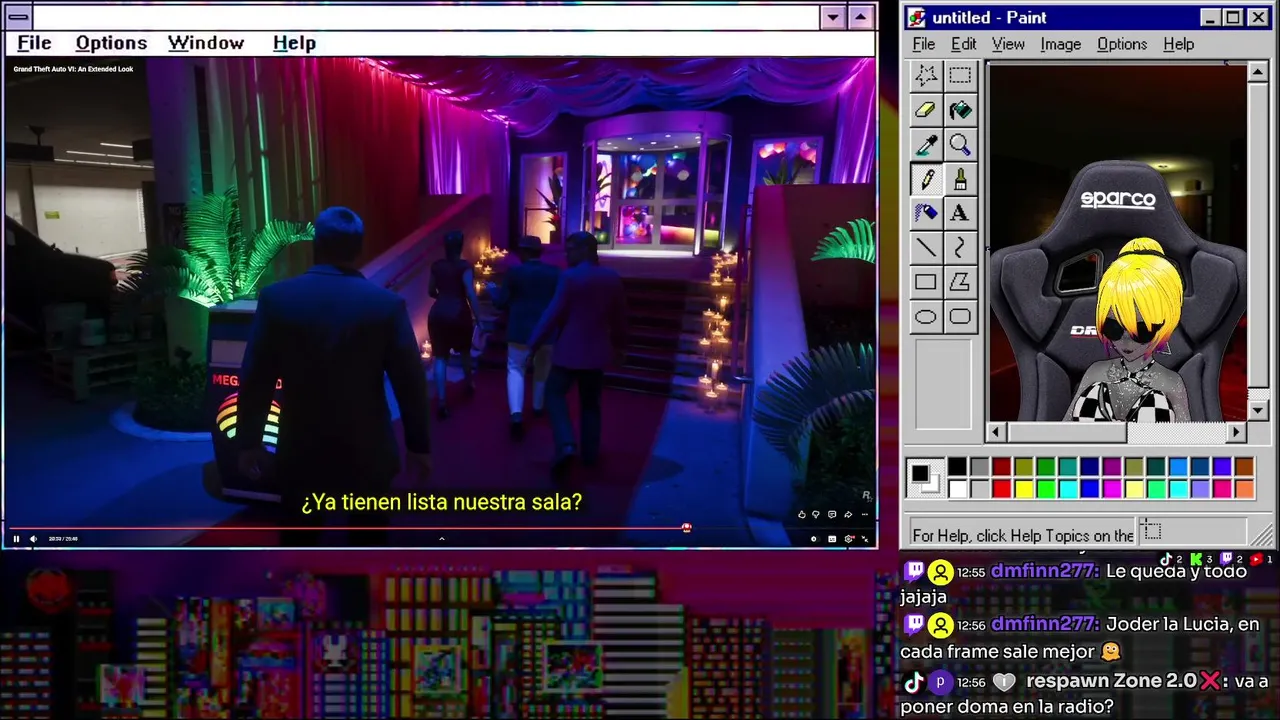
Task: Open the Options menu in the video window
Action: [111, 43]
